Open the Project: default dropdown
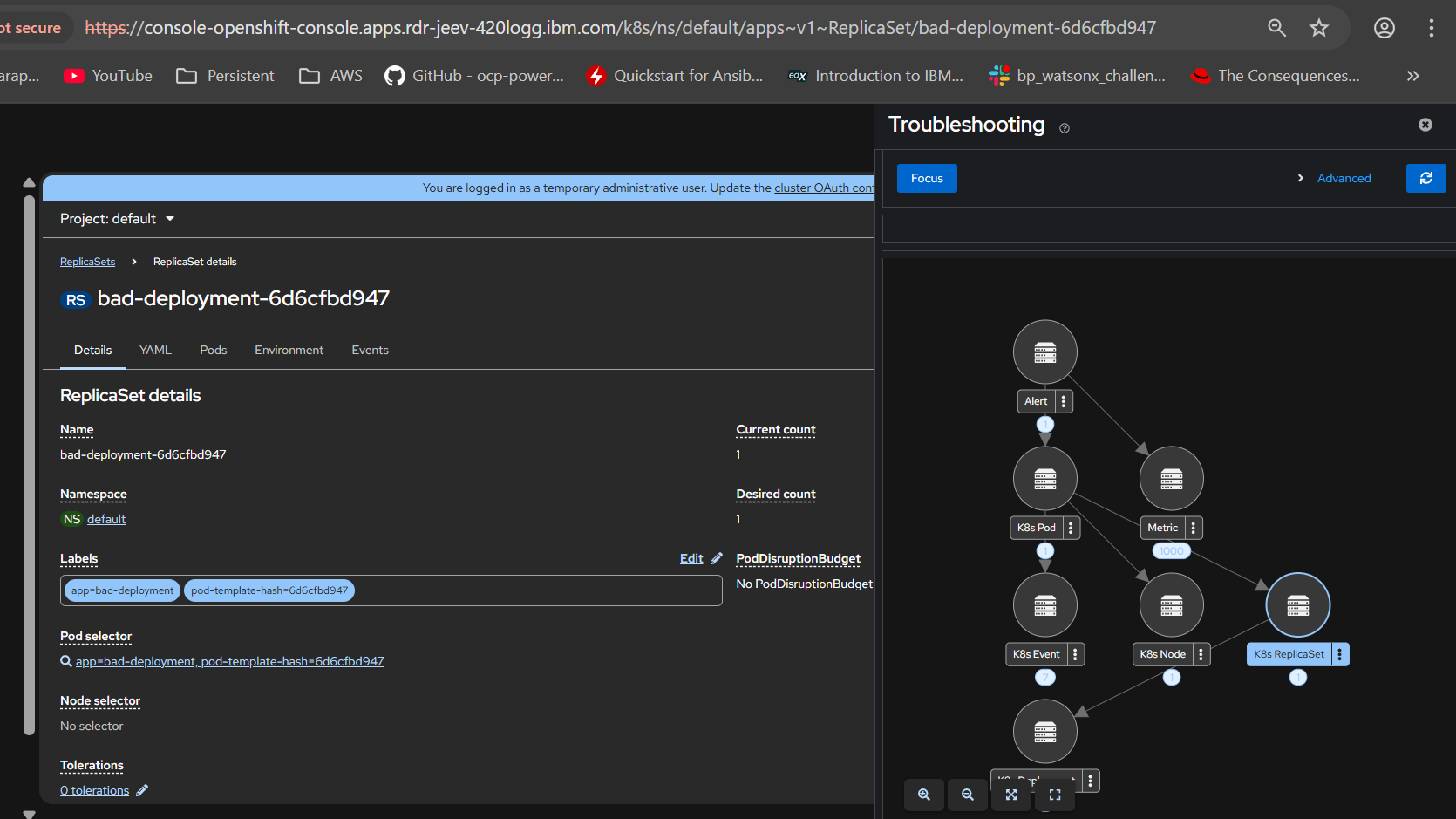The height and width of the screenshot is (819, 1456). coord(118,219)
